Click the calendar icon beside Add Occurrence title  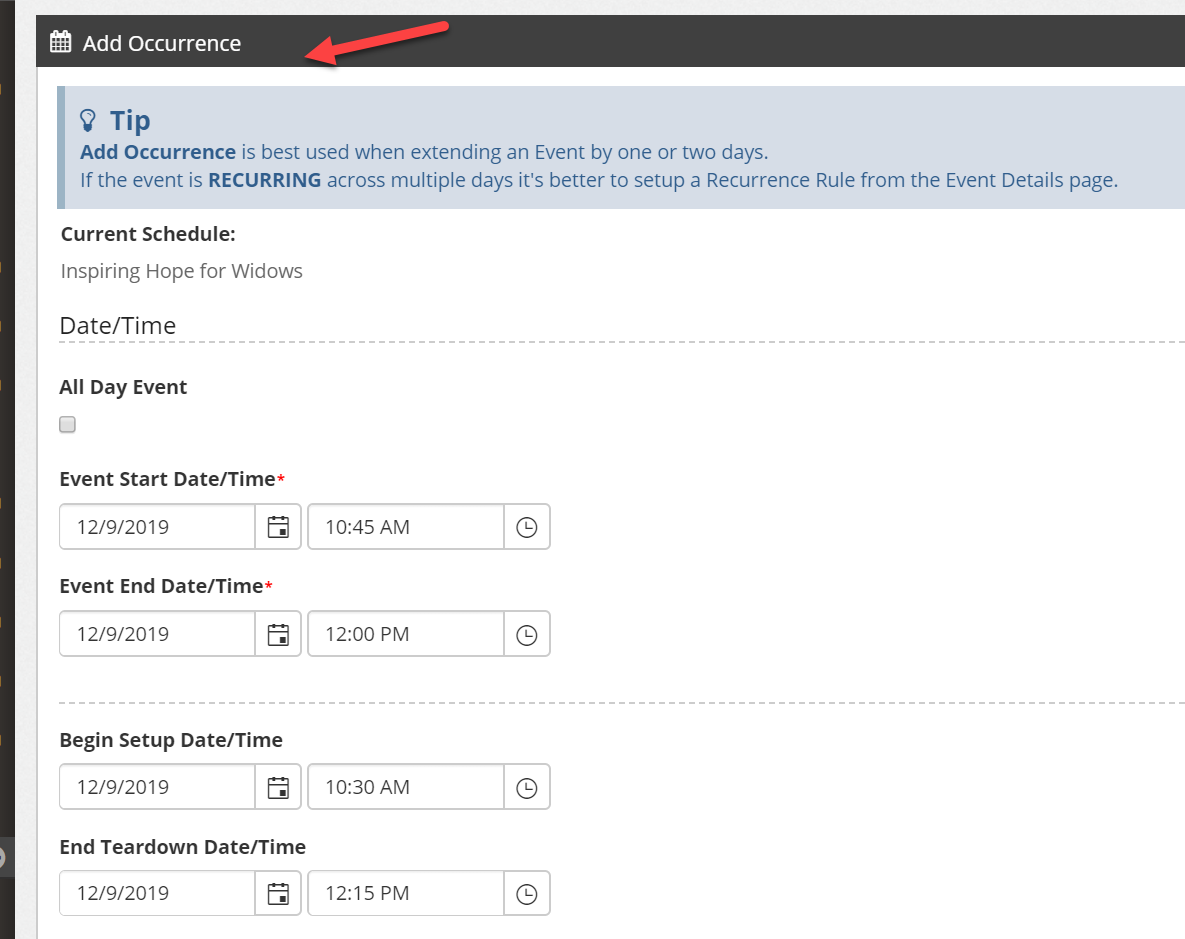[x=60, y=42]
